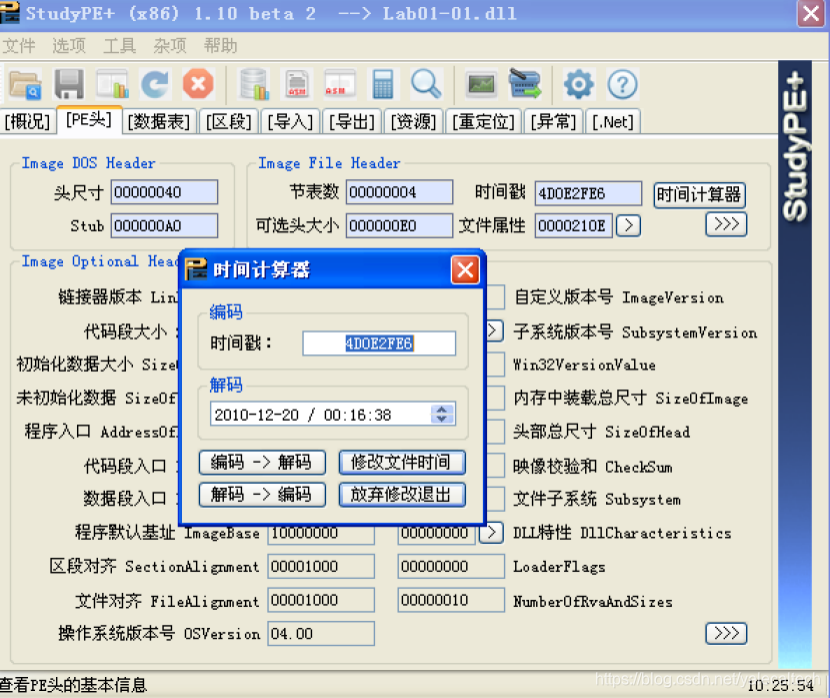Open settings via the gear icon
This screenshot has height=698, width=830.
coord(579,85)
